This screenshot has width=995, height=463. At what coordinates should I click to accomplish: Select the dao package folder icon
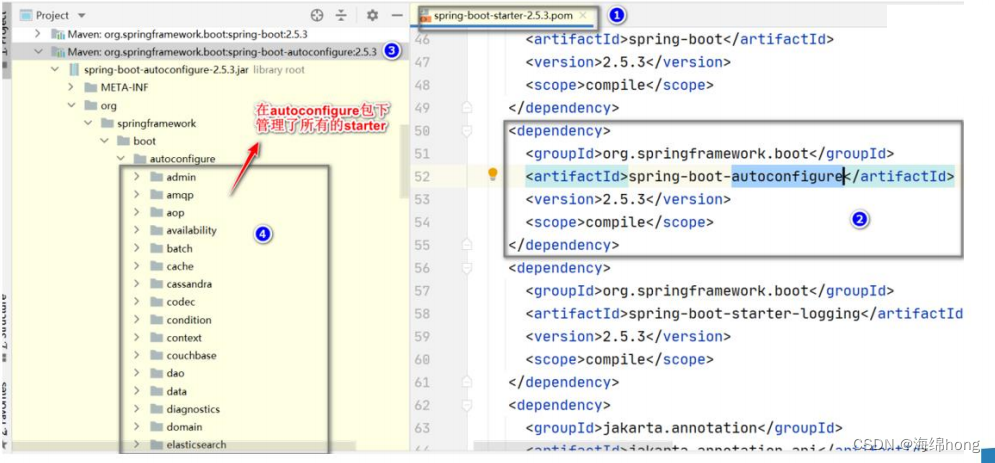tap(157, 374)
